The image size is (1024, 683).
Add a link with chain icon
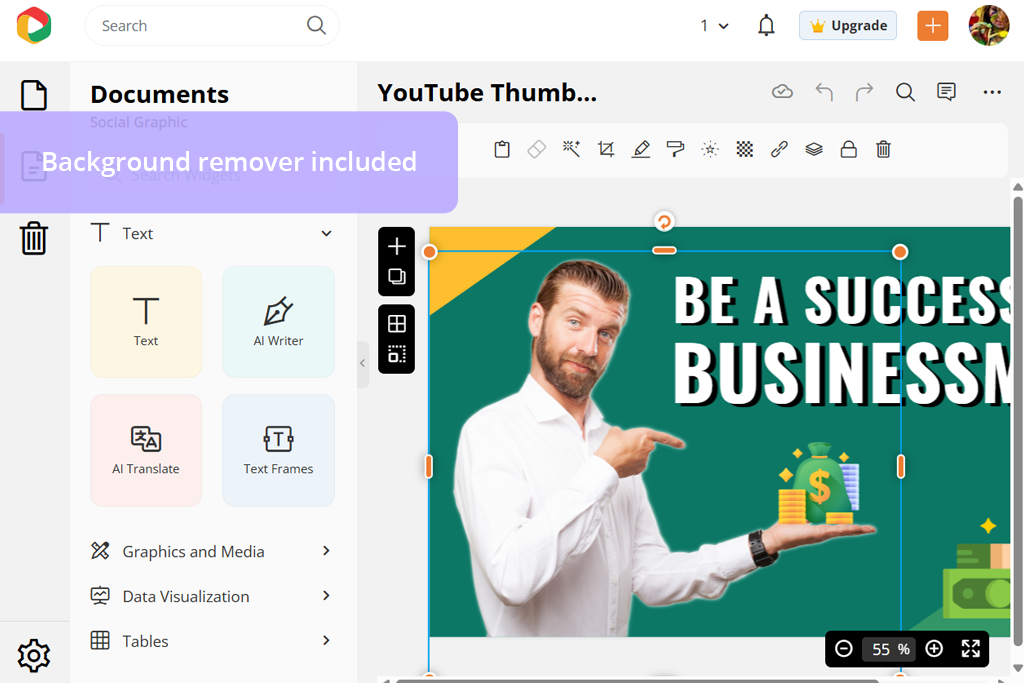pos(779,150)
